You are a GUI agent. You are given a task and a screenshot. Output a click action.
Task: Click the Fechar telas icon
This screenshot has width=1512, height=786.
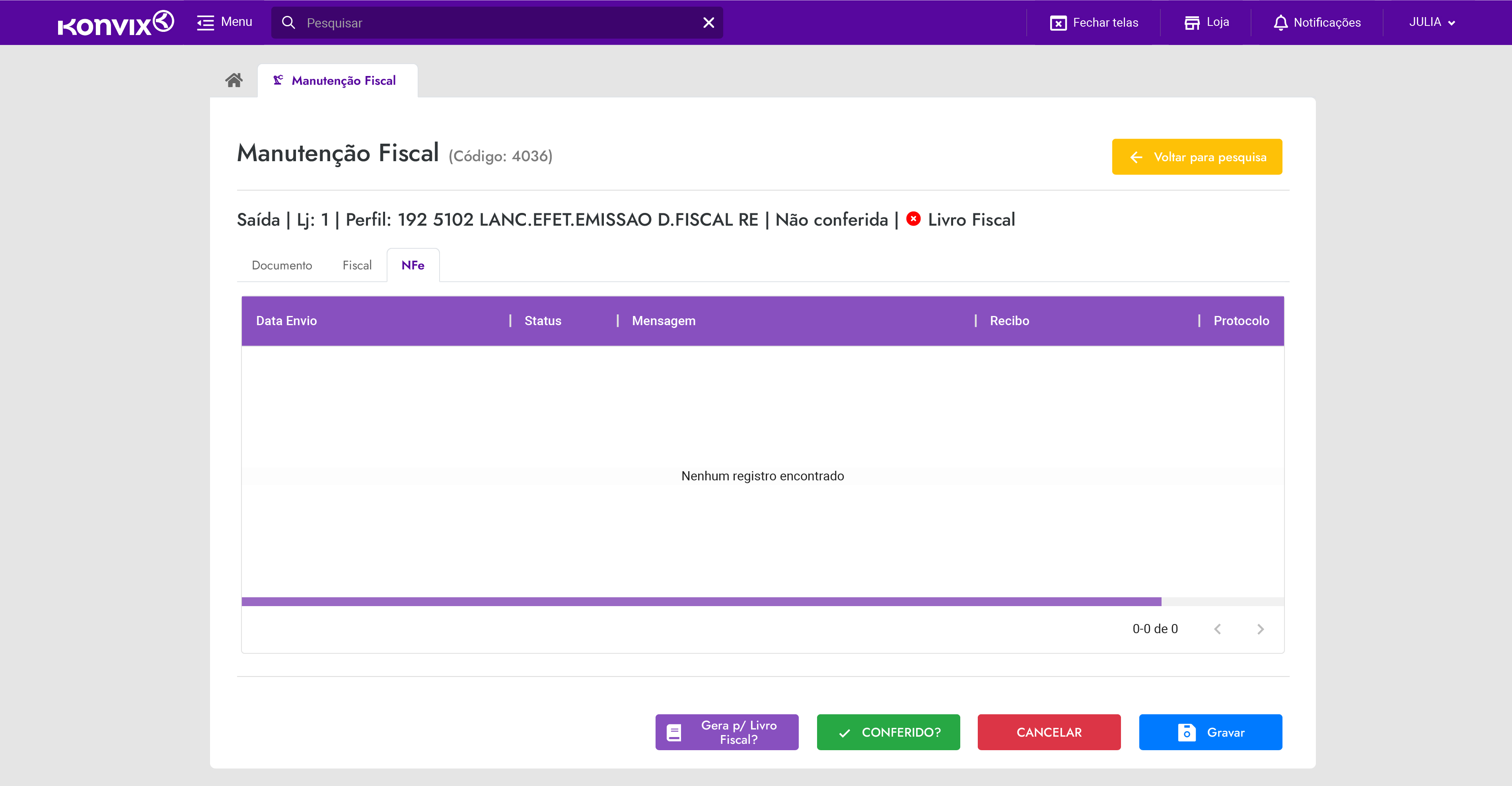pos(1058,23)
